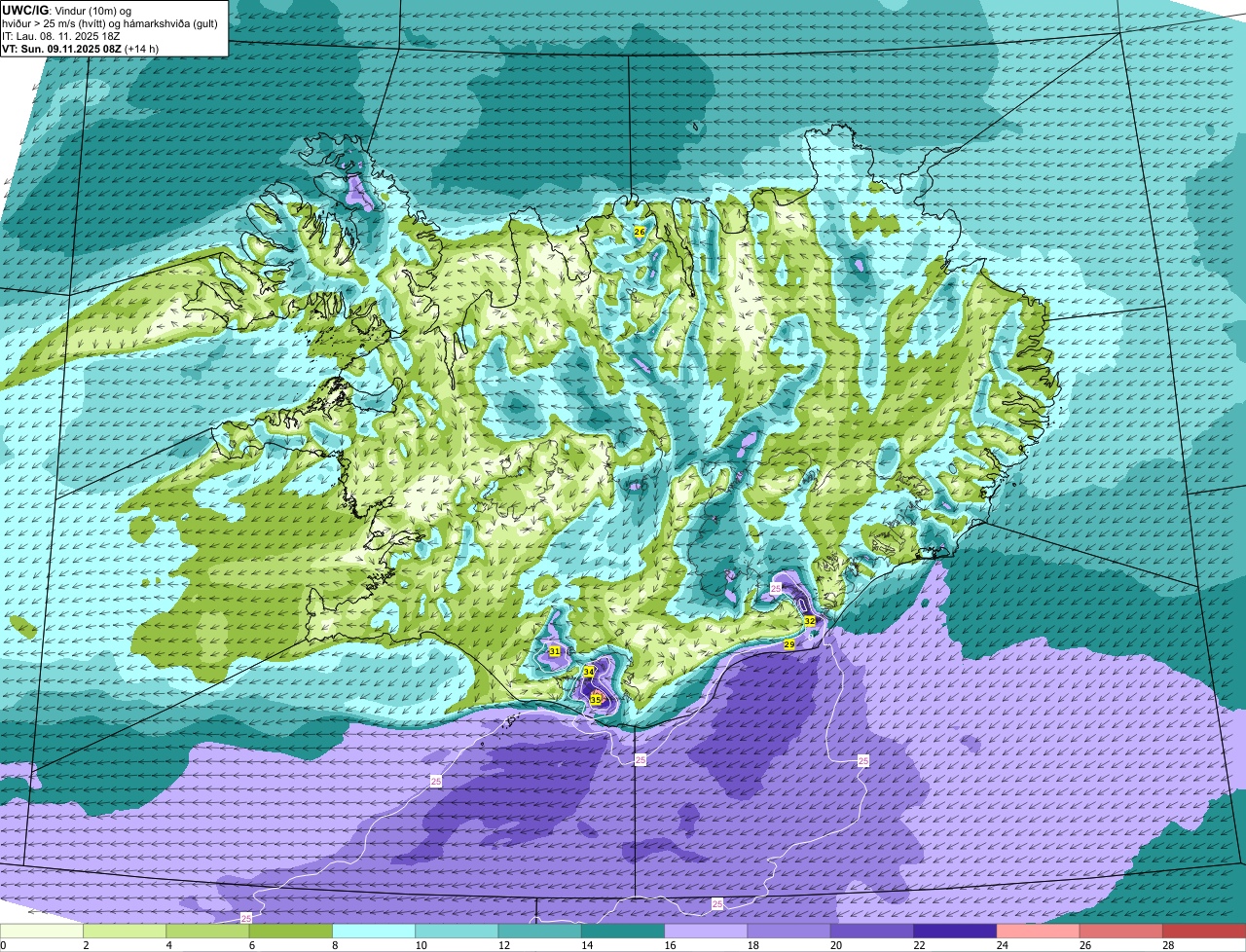1246x952 pixels.
Task: Click the yellow '32' gust marker
Action: point(809,620)
